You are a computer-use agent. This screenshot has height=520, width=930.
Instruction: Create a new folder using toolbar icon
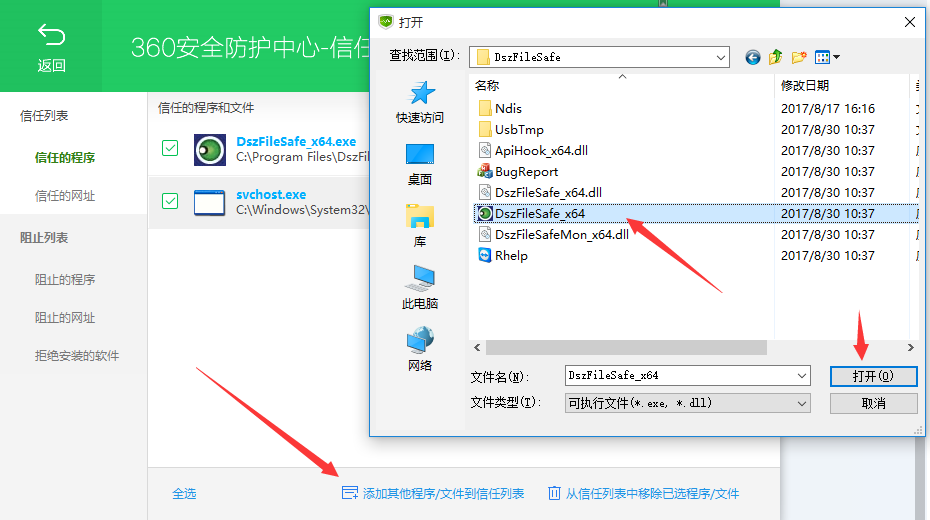799,57
